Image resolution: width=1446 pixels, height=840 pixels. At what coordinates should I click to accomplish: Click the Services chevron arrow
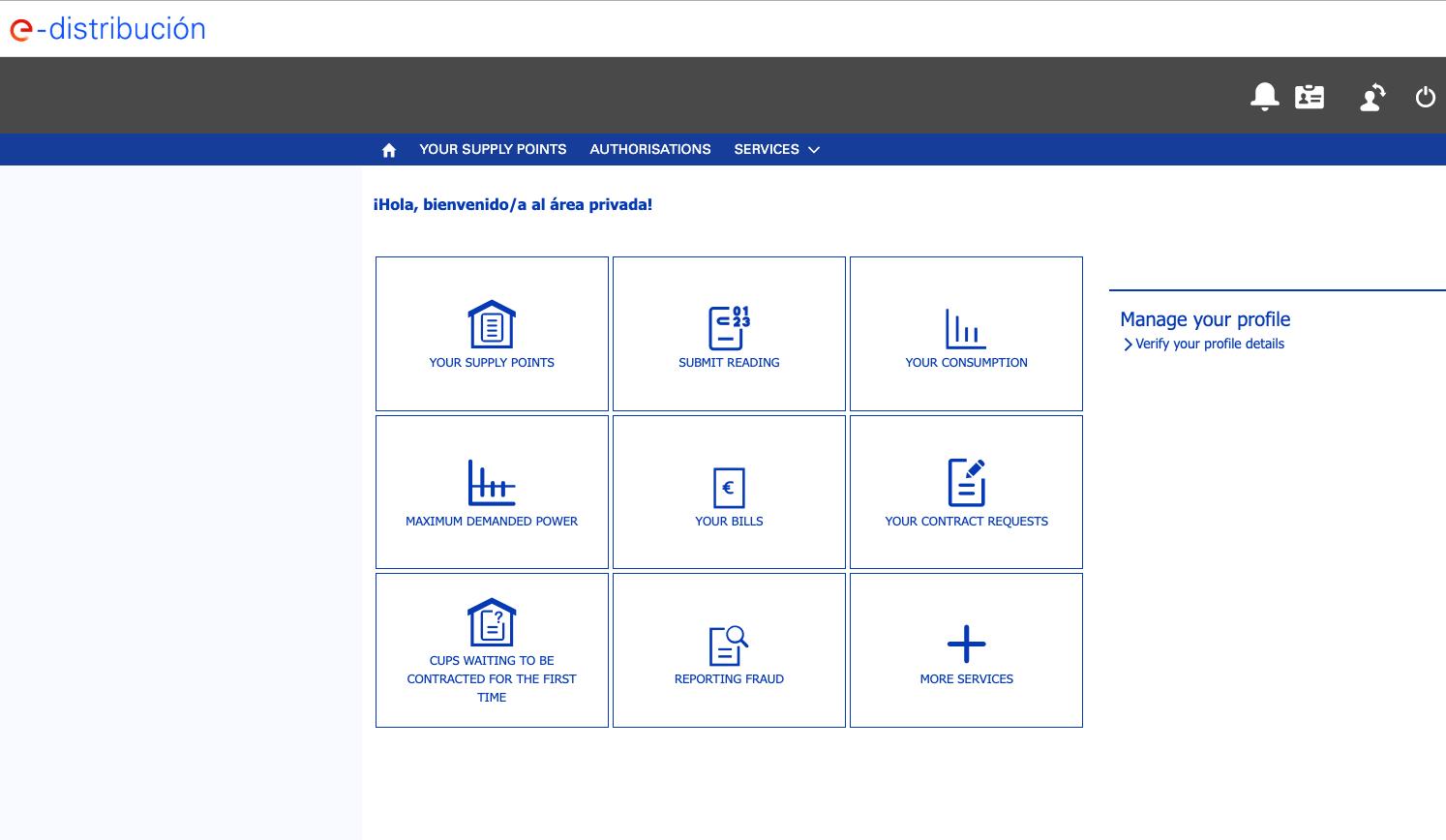pyautogui.click(x=814, y=150)
